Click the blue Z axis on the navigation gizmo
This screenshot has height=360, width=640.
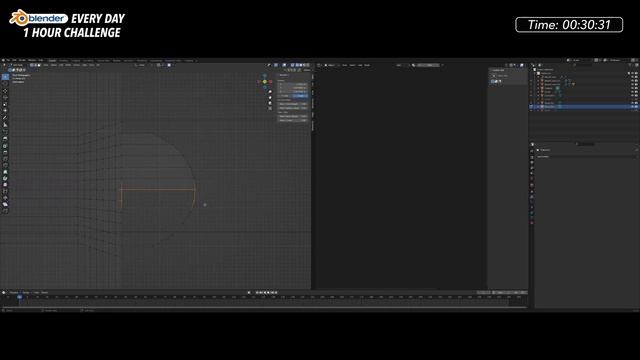point(264,76)
